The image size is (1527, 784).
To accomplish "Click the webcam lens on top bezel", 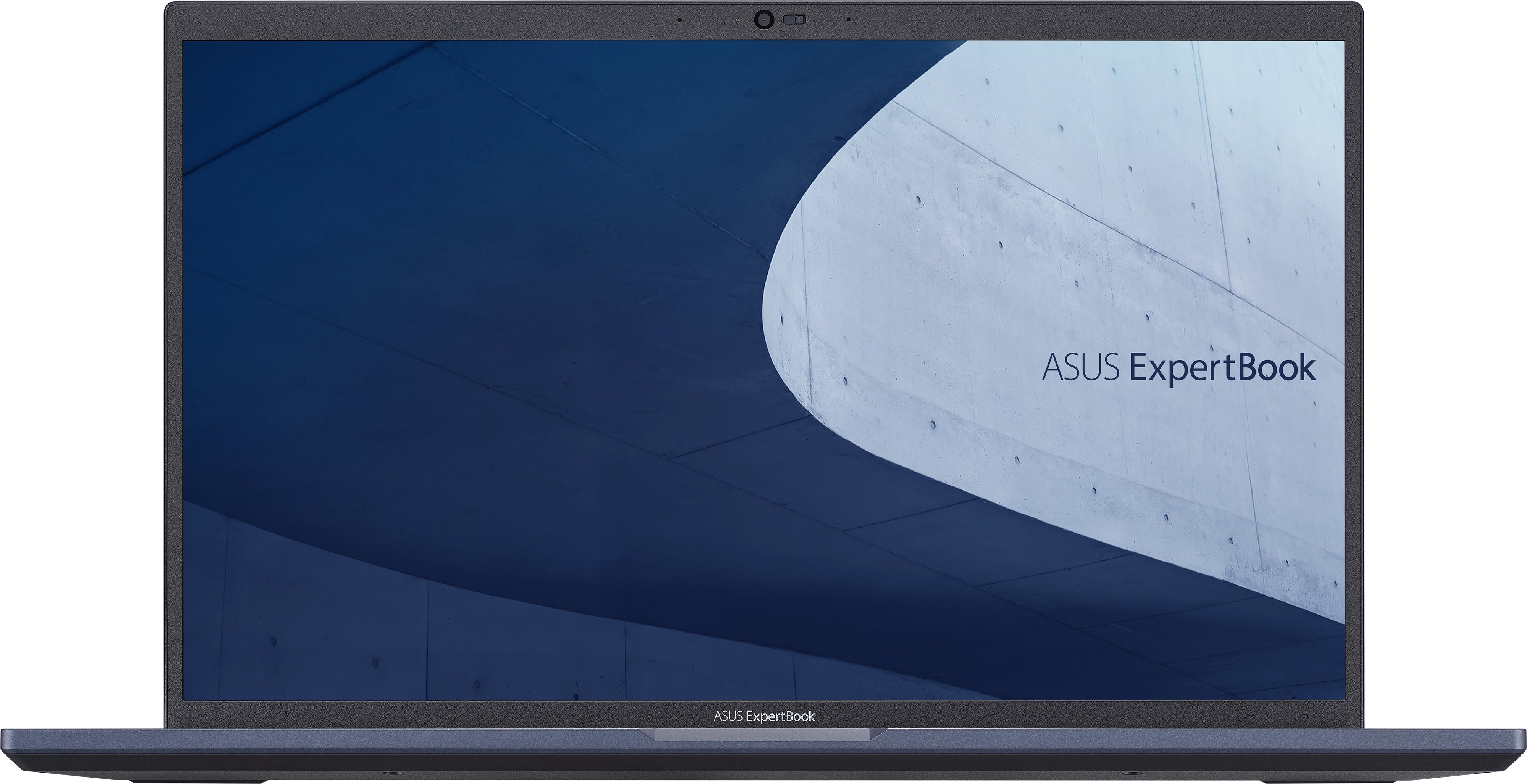I will (764, 20).
